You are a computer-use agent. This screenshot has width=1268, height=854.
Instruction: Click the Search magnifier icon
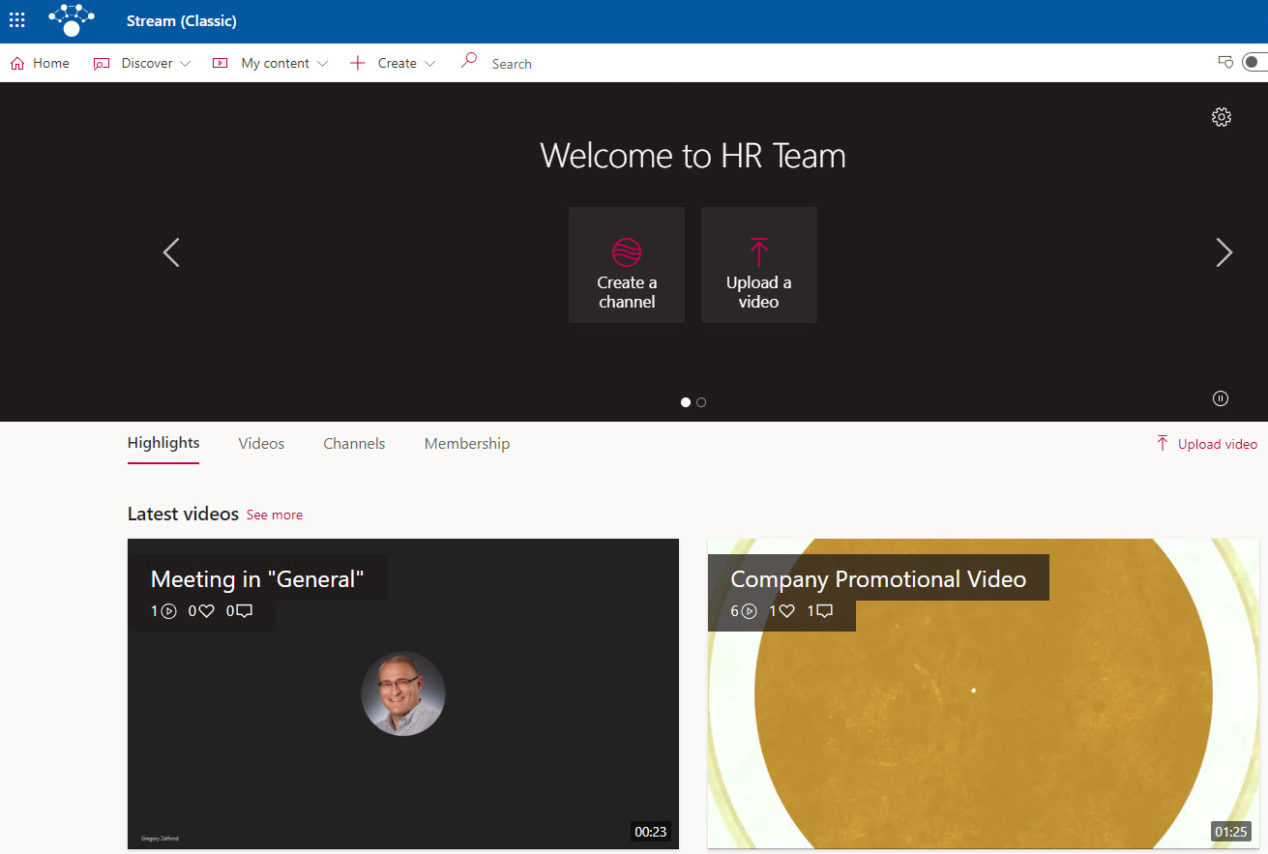[468, 61]
